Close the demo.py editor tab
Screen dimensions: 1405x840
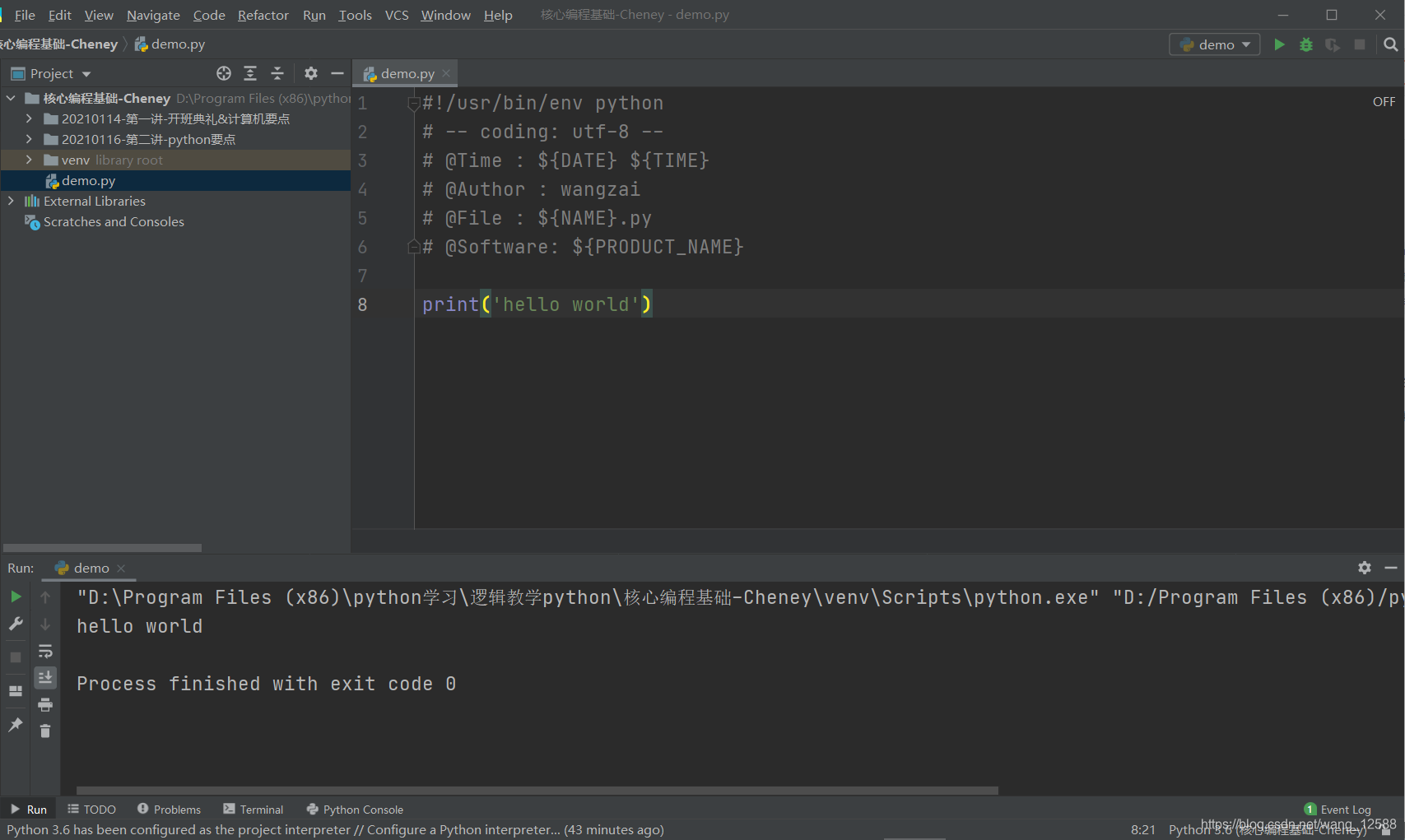point(446,73)
